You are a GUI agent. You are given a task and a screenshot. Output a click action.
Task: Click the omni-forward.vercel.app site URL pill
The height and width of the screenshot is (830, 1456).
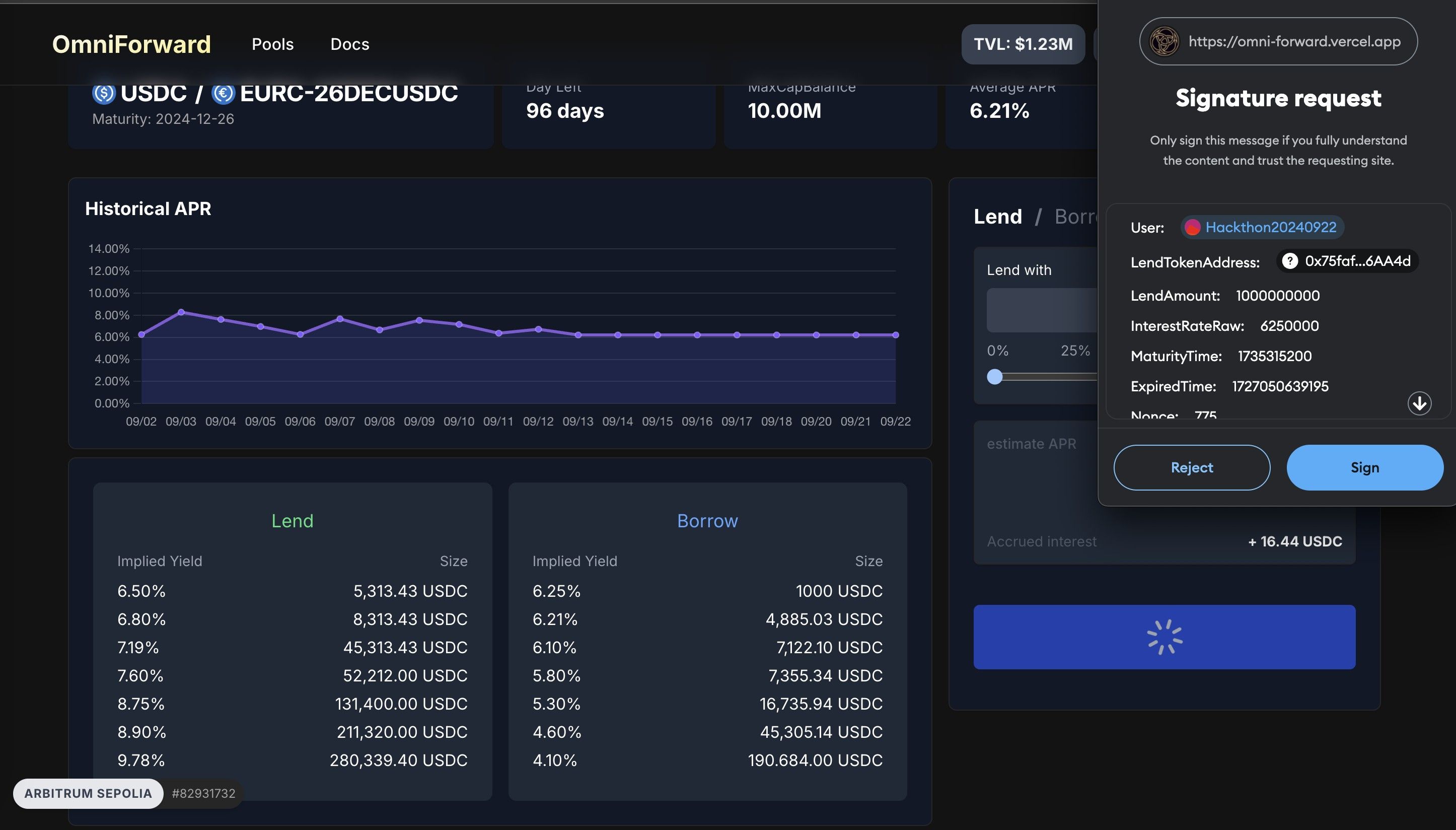[x=1278, y=42]
